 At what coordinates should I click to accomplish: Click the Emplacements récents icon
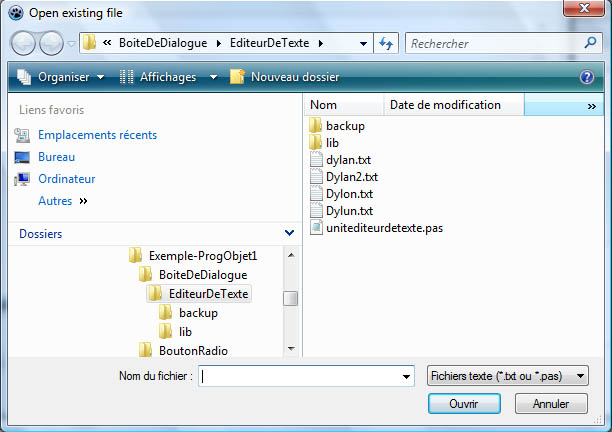(x=22, y=135)
